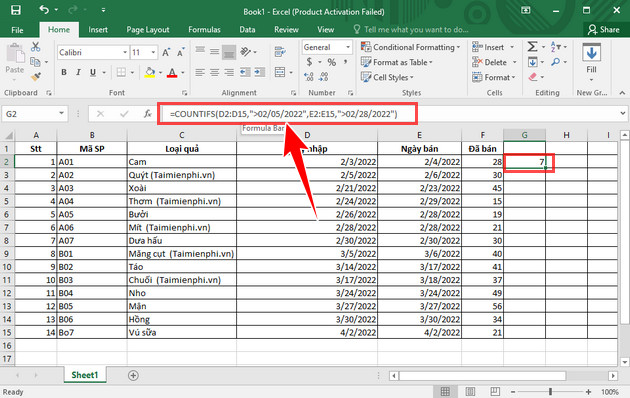630x398 pixels.
Task: Select column G header
Action: tap(524, 135)
